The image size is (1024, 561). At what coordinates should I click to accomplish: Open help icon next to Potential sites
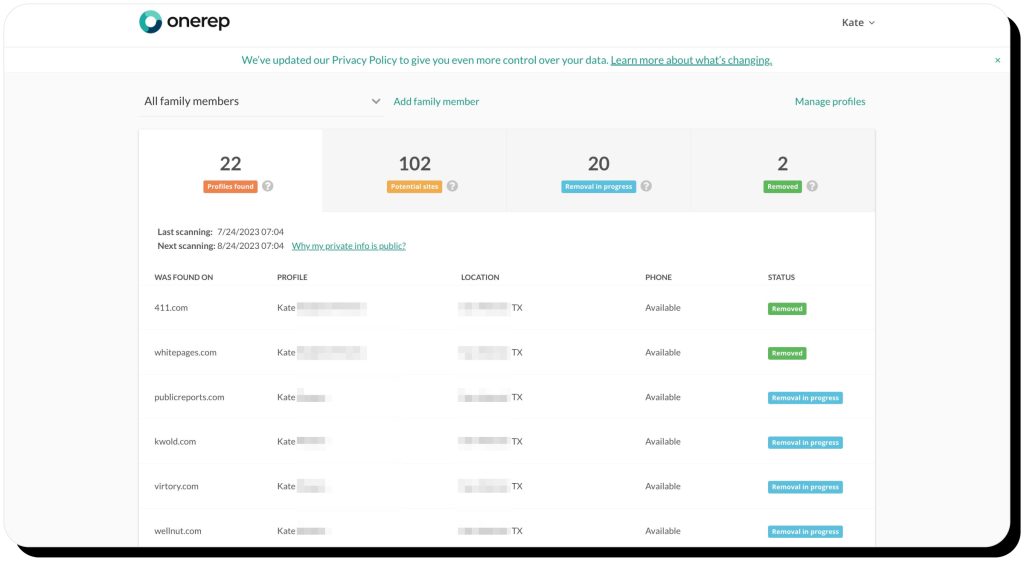(x=452, y=186)
